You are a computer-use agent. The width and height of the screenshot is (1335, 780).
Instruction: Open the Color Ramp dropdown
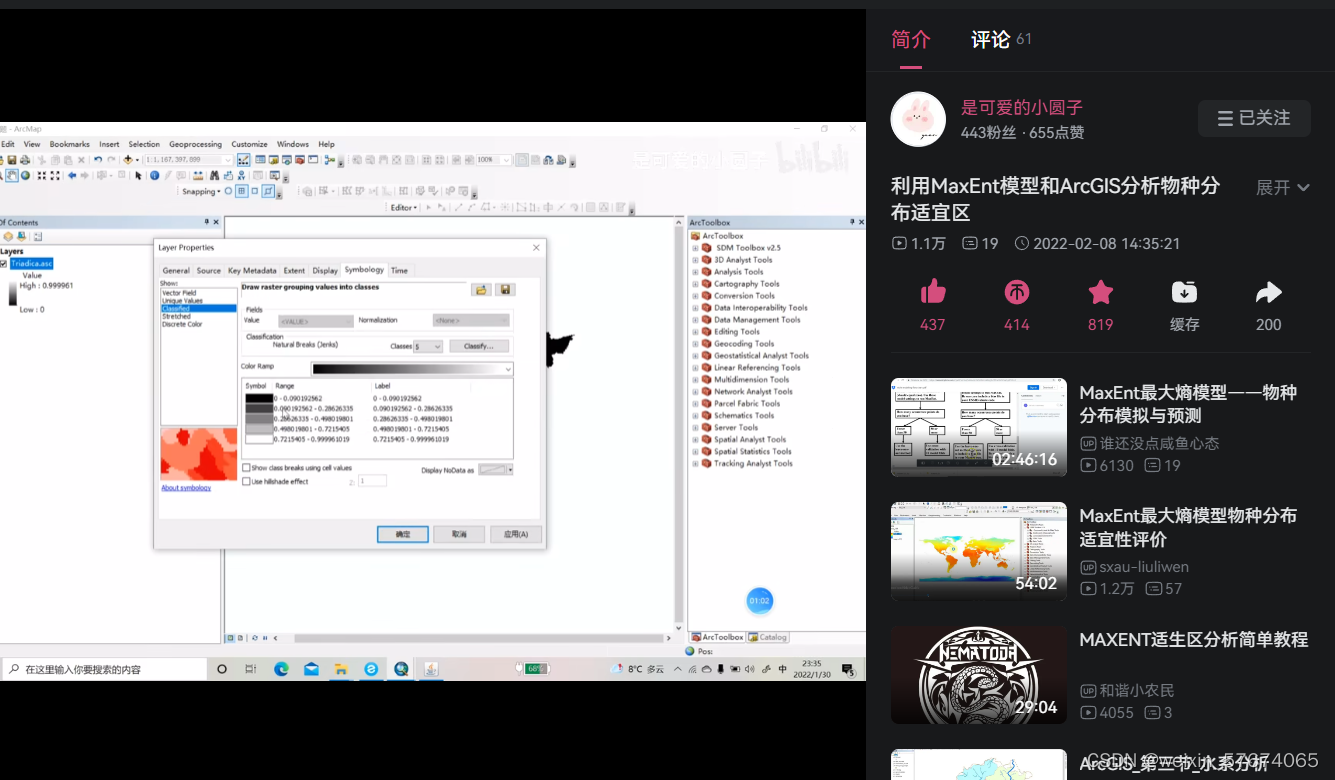(412, 369)
